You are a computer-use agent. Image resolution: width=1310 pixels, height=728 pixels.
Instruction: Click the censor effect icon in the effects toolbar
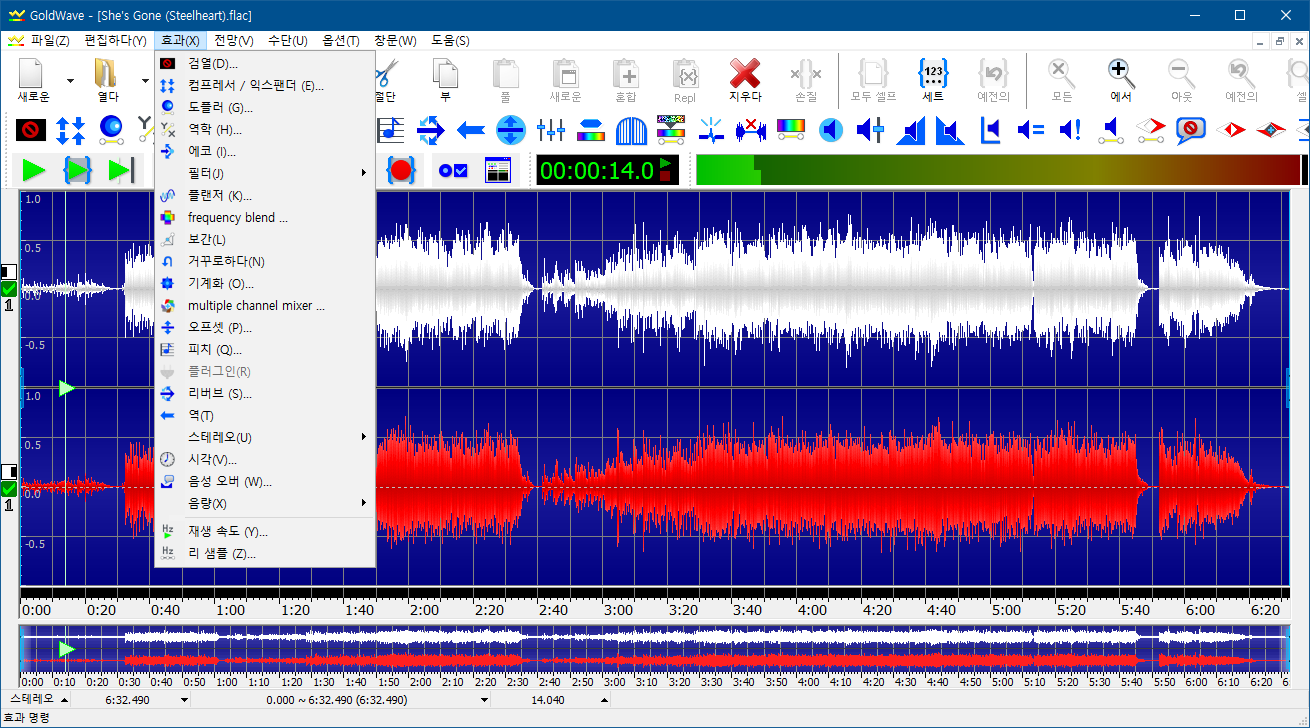[32, 129]
